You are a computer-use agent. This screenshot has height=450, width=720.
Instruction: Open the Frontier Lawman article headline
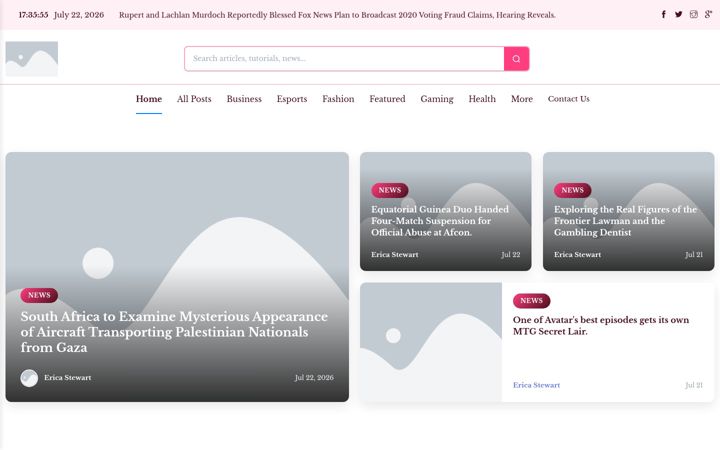click(625, 220)
